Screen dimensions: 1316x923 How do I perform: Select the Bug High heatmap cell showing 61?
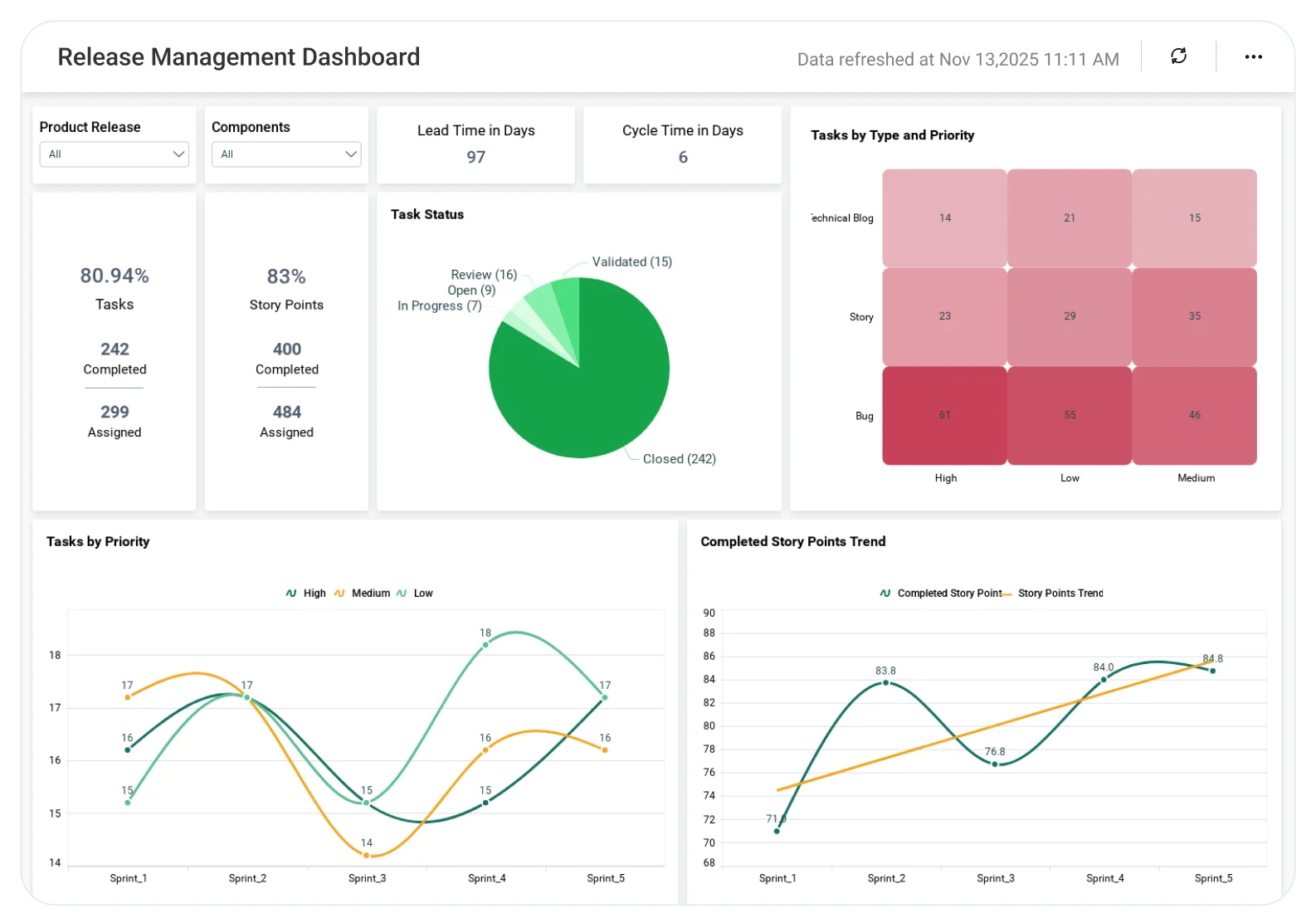tap(944, 415)
